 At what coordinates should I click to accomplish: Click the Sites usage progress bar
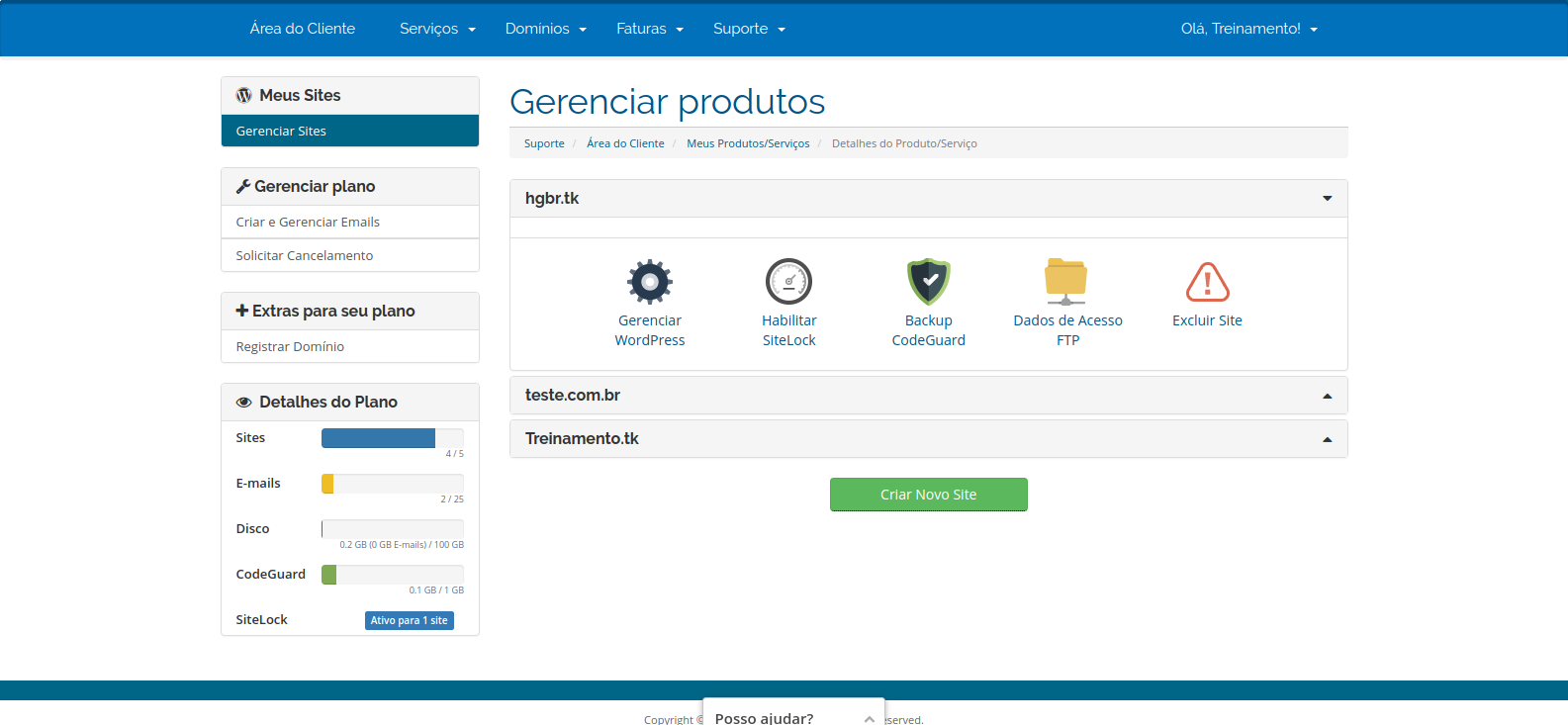393,438
